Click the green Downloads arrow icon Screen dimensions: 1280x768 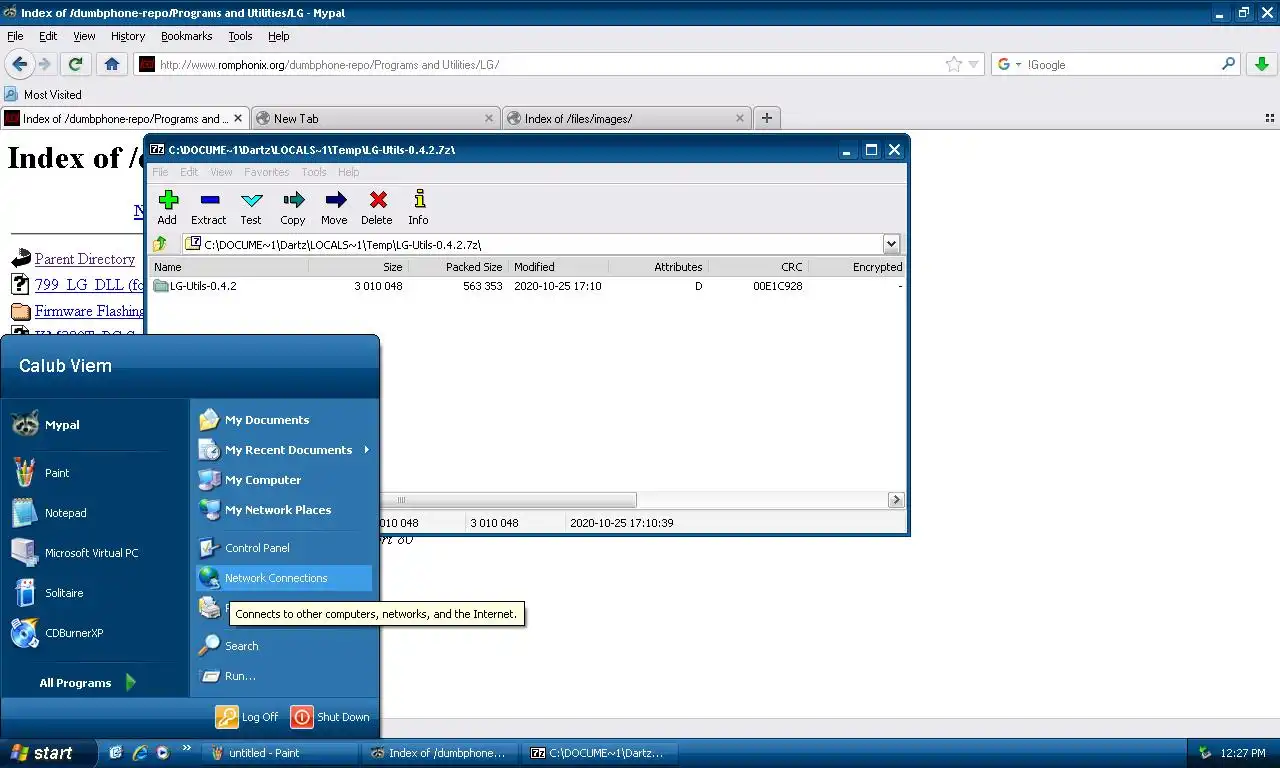1262,64
